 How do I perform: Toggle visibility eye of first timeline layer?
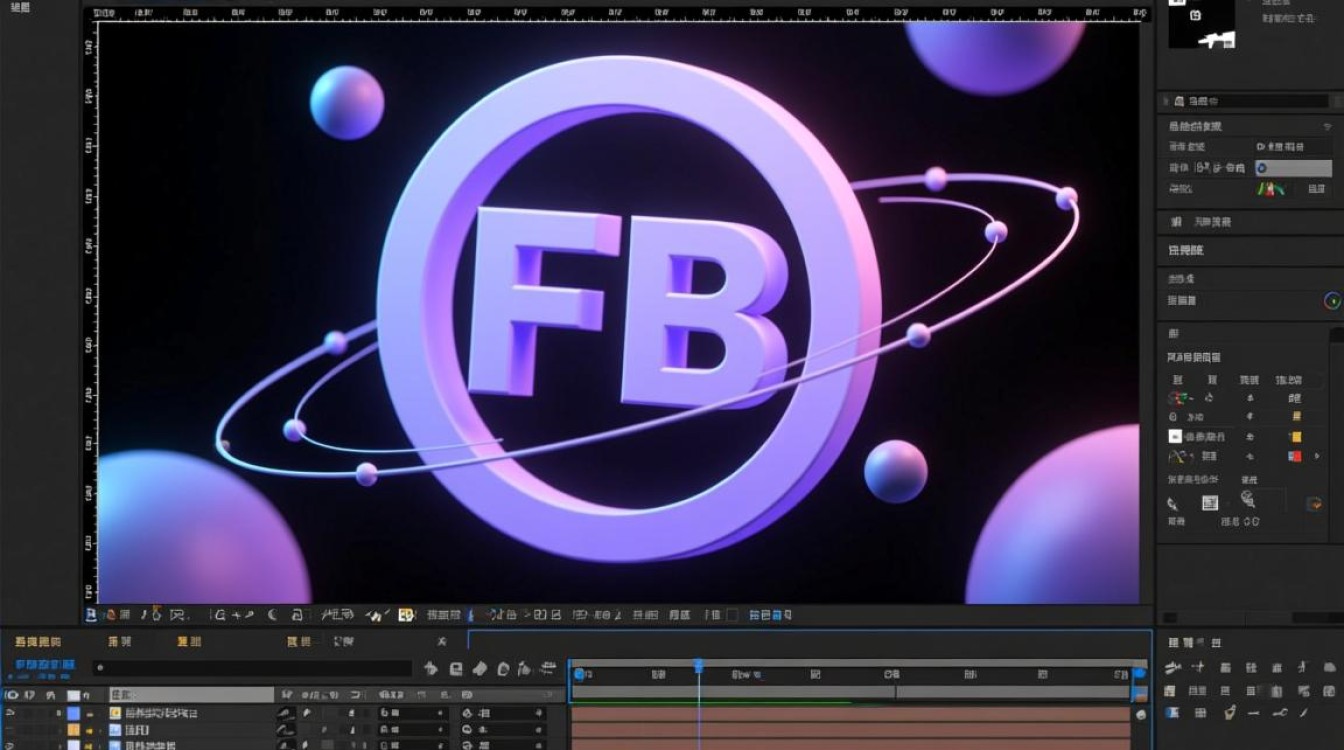10,713
